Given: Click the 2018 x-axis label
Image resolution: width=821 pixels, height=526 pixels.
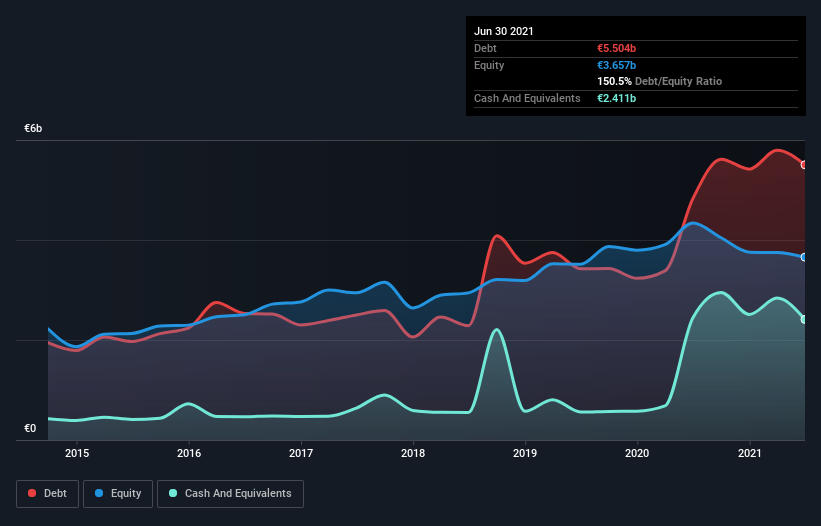Looking at the screenshot, I should point(413,453).
